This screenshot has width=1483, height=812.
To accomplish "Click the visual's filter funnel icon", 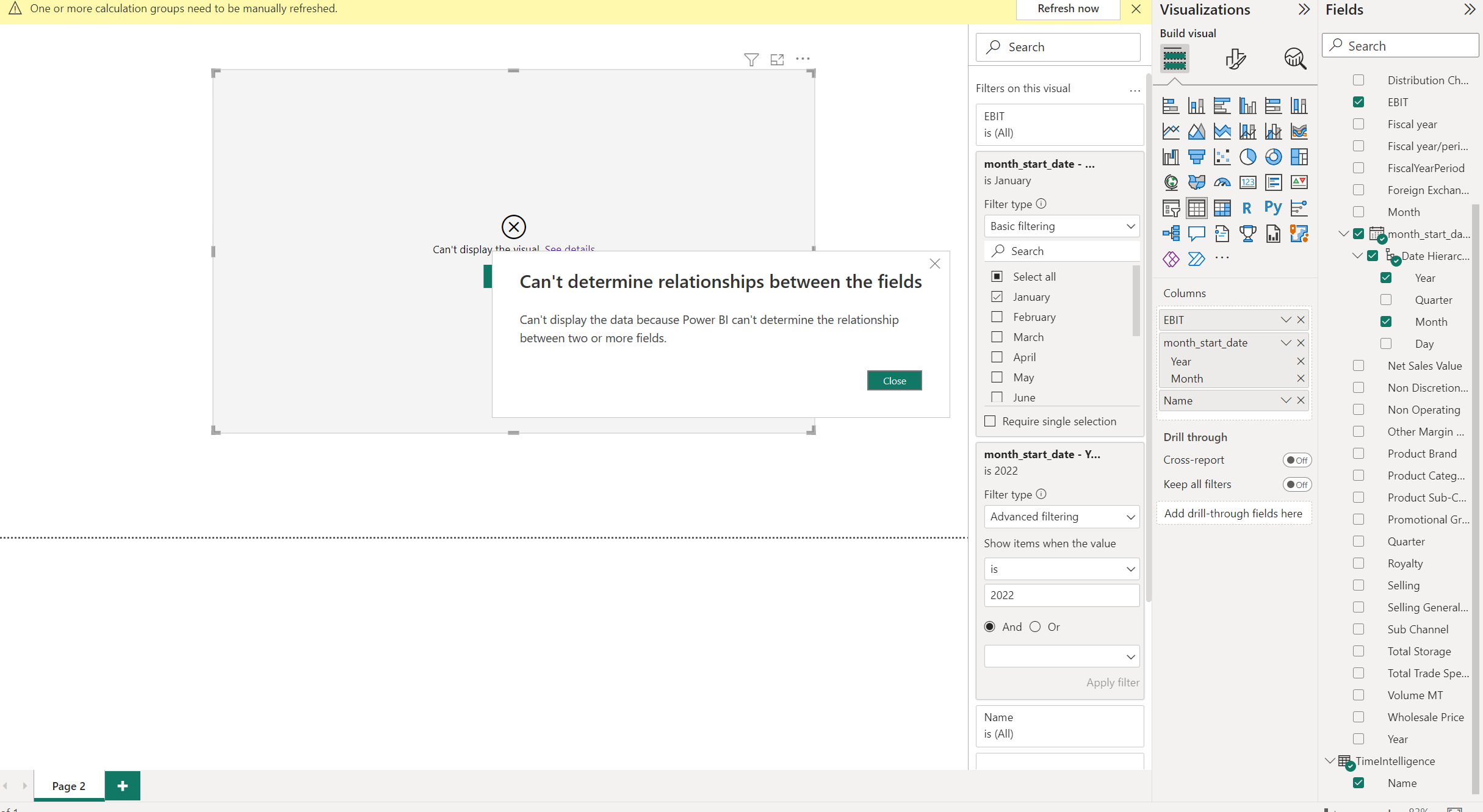I will coord(751,59).
